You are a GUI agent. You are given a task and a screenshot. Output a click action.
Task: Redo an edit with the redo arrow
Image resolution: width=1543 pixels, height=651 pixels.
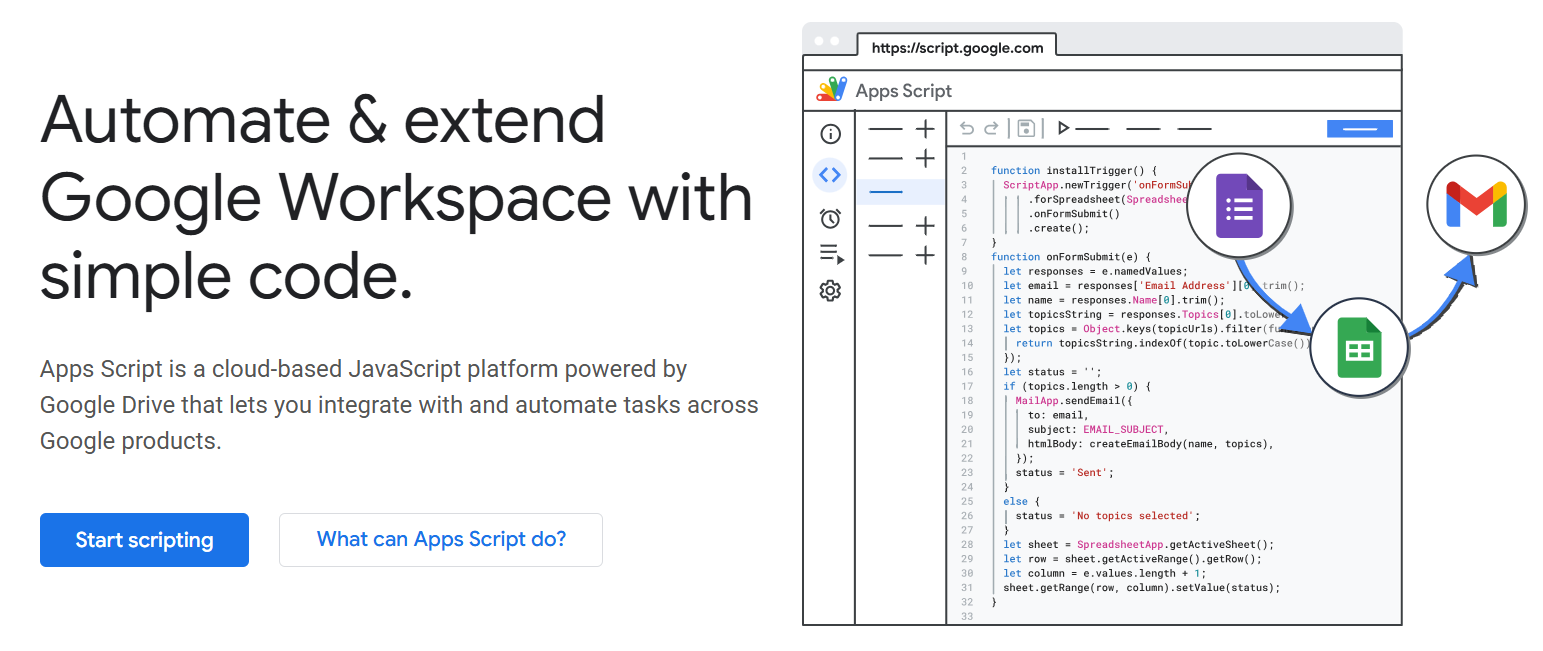991,128
